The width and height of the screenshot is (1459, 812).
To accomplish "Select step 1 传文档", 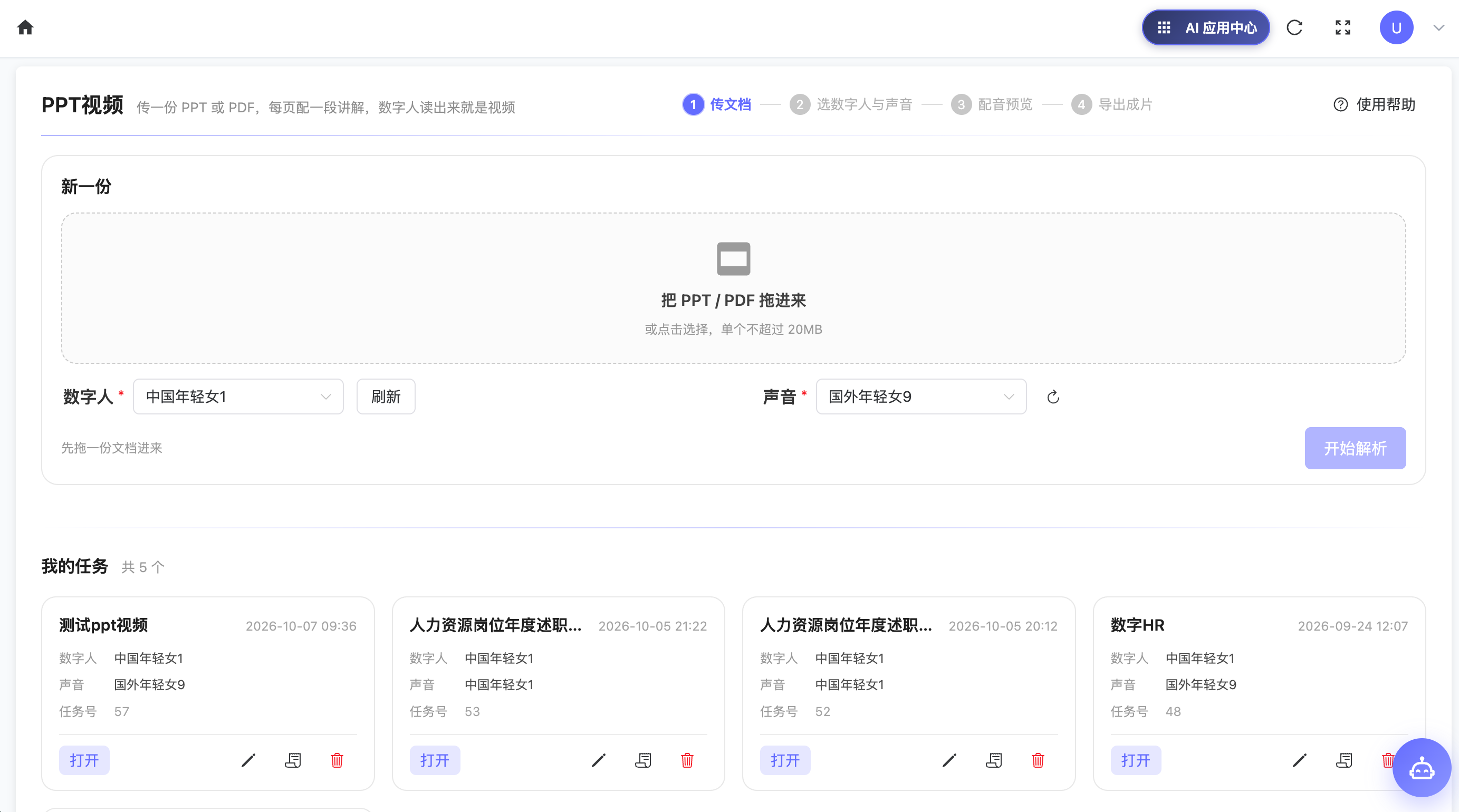I will [x=717, y=104].
